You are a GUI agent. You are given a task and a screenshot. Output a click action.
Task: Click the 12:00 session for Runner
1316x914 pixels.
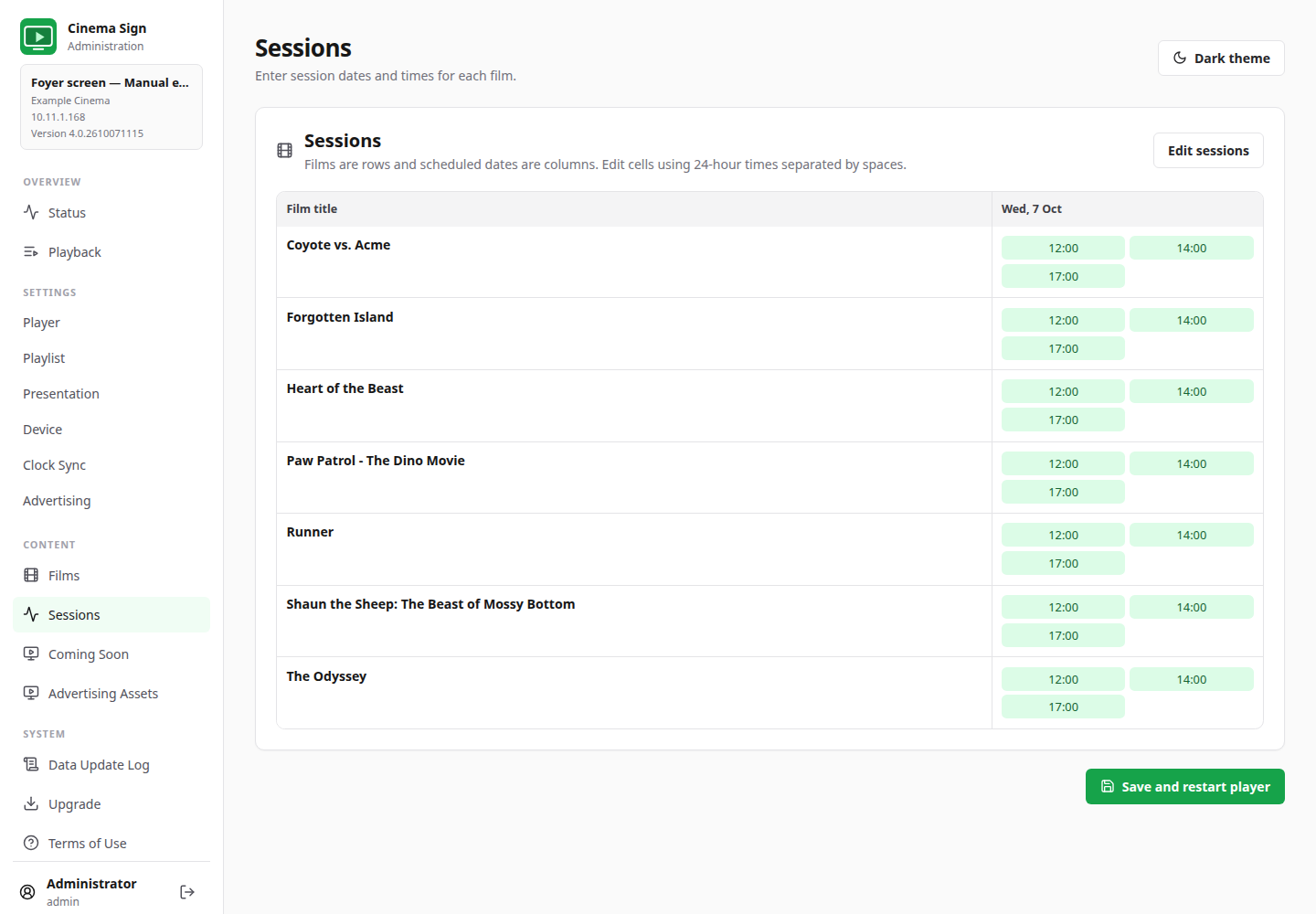coord(1063,535)
